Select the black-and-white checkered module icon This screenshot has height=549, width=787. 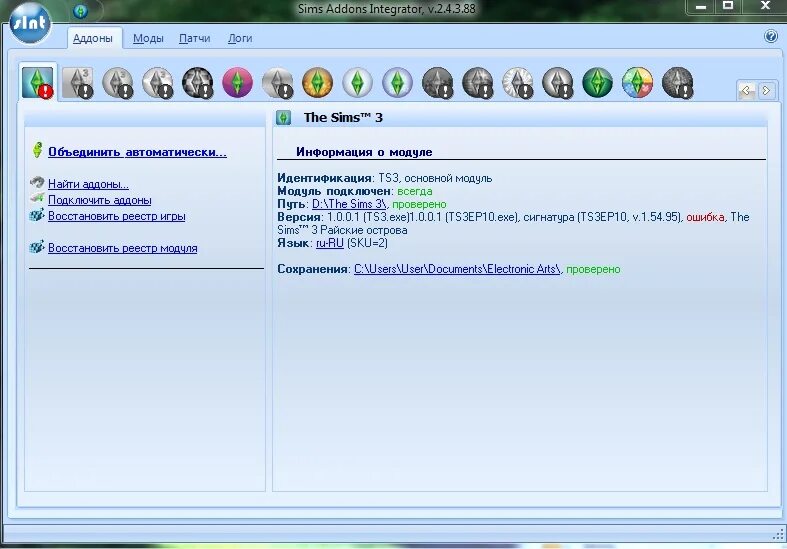[198, 82]
